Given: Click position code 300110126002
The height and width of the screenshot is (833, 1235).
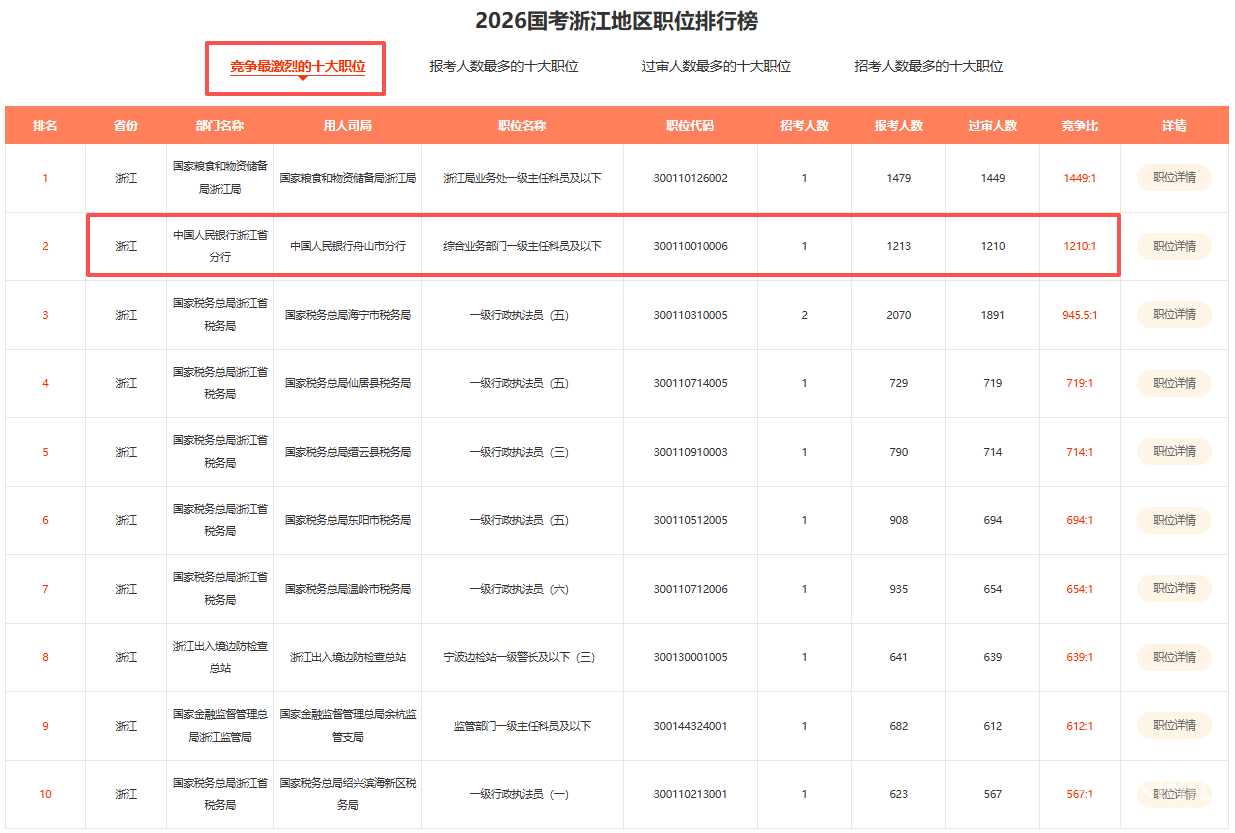Looking at the screenshot, I should click(x=690, y=179).
